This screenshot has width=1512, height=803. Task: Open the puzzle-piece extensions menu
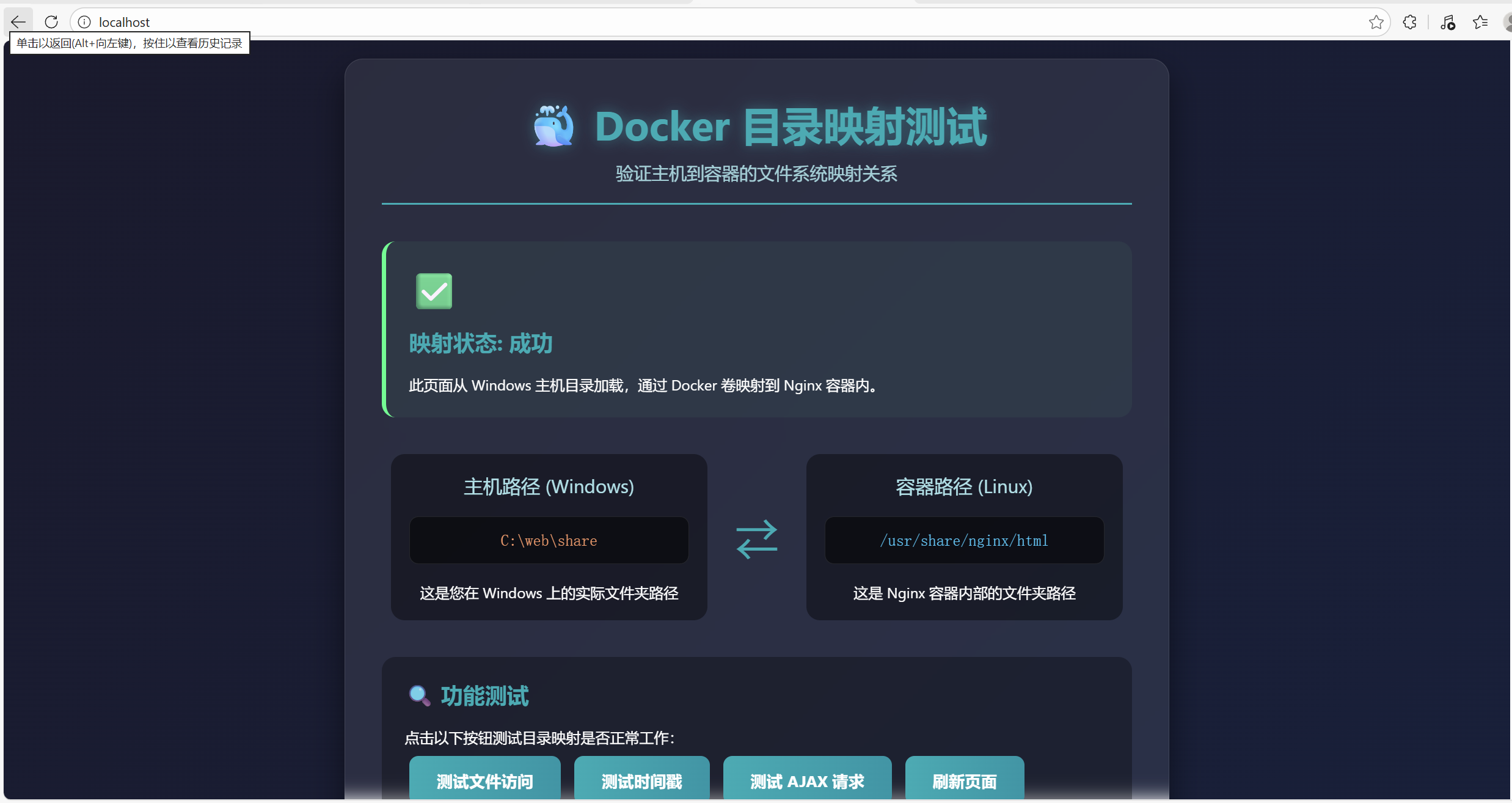click(1410, 23)
